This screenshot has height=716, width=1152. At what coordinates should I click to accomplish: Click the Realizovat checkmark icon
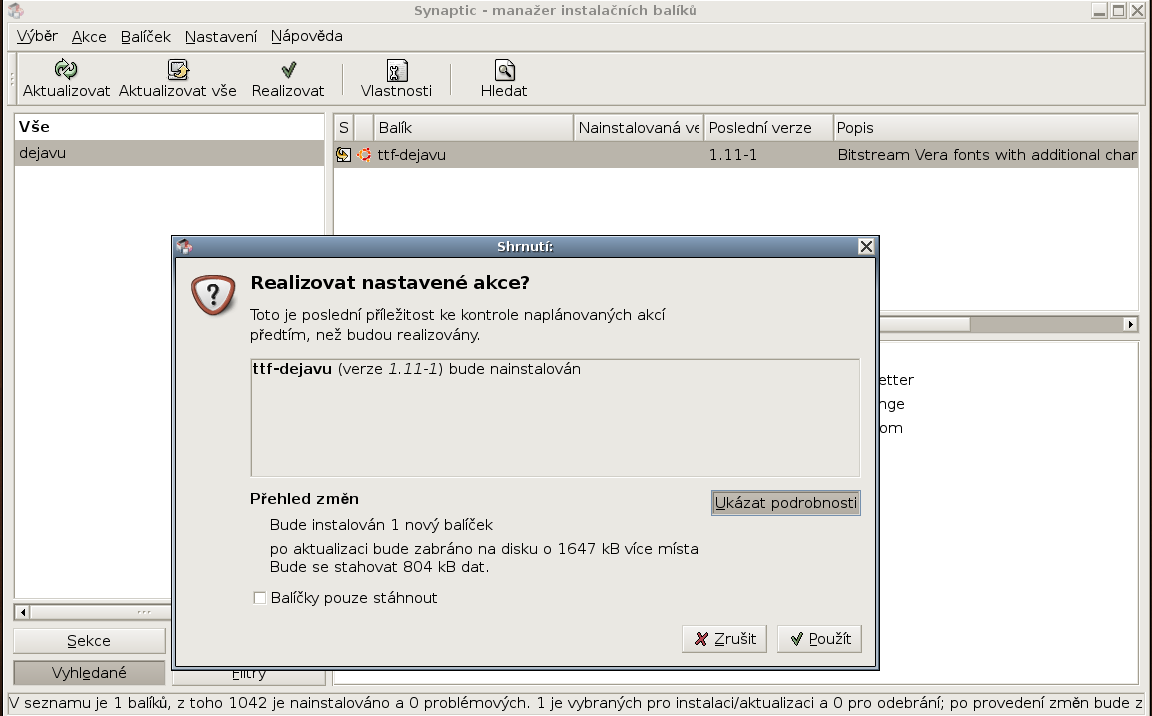[288, 70]
